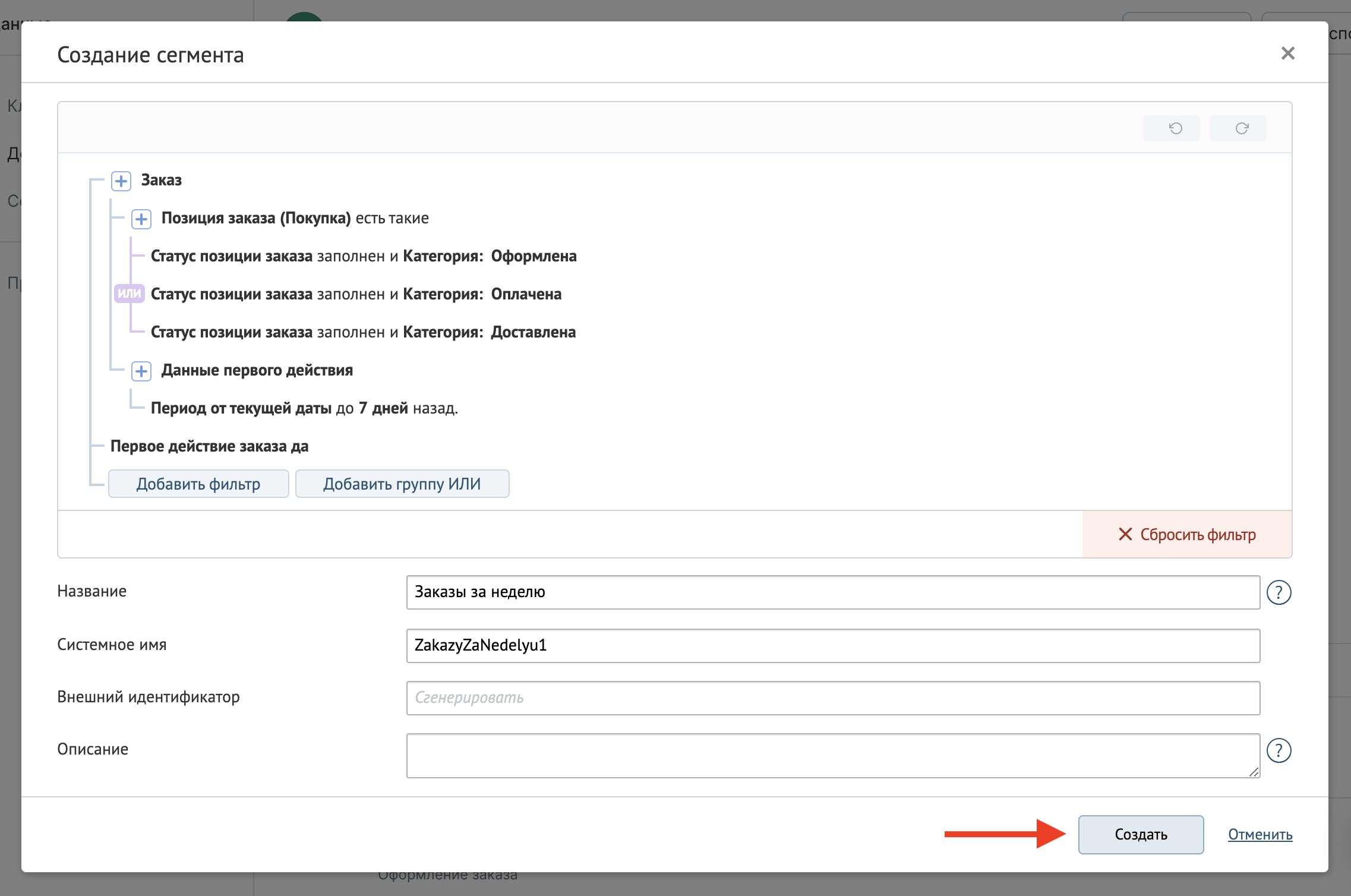This screenshot has height=896, width=1351.
Task: Click the Добавить группу ИЛИ button
Action: click(402, 484)
